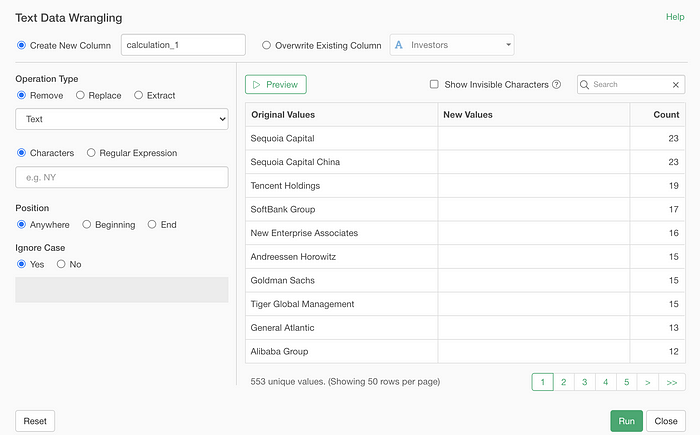700x435 pixels.
Task: Click the Preview play triangle icon
Action: pos(256,84)
